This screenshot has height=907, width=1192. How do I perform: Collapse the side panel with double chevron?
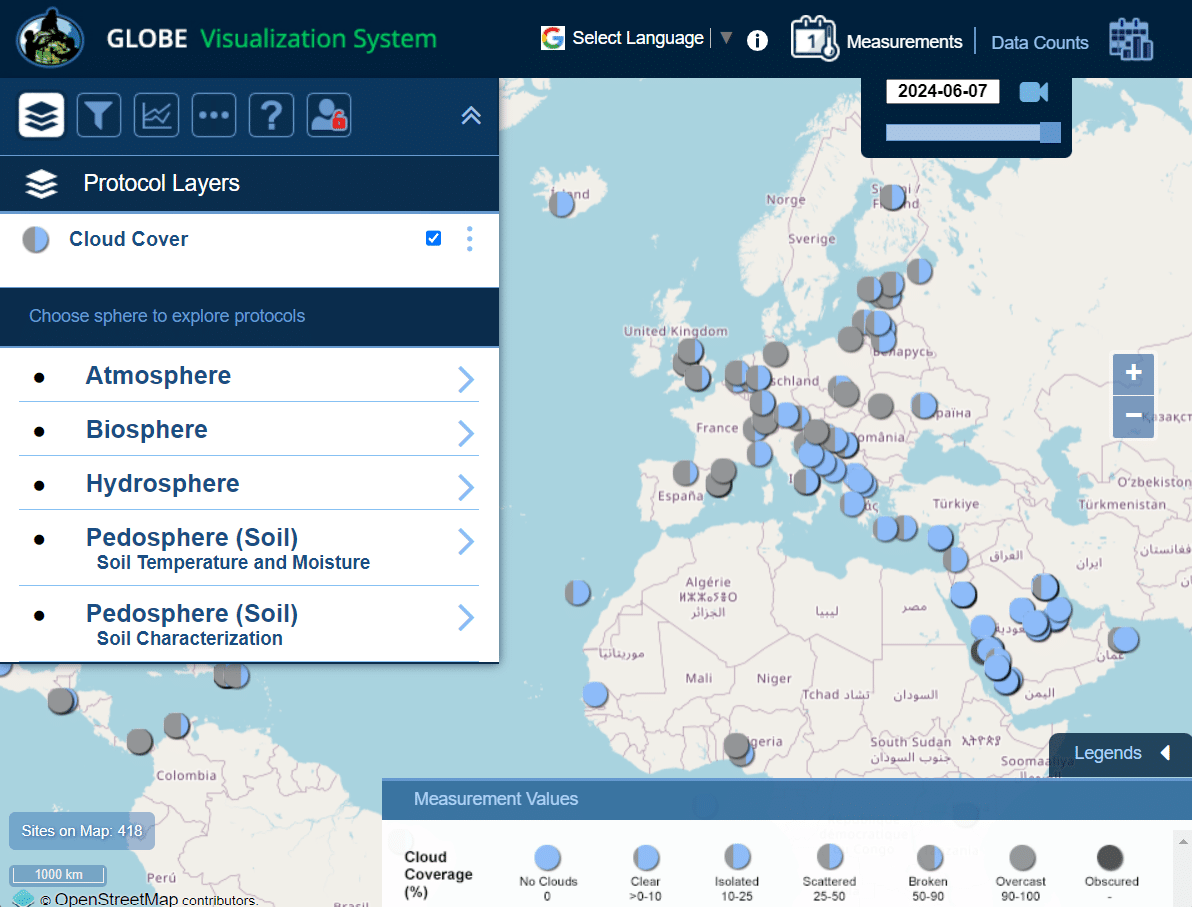pyautogui.click(x=471, y=115)
